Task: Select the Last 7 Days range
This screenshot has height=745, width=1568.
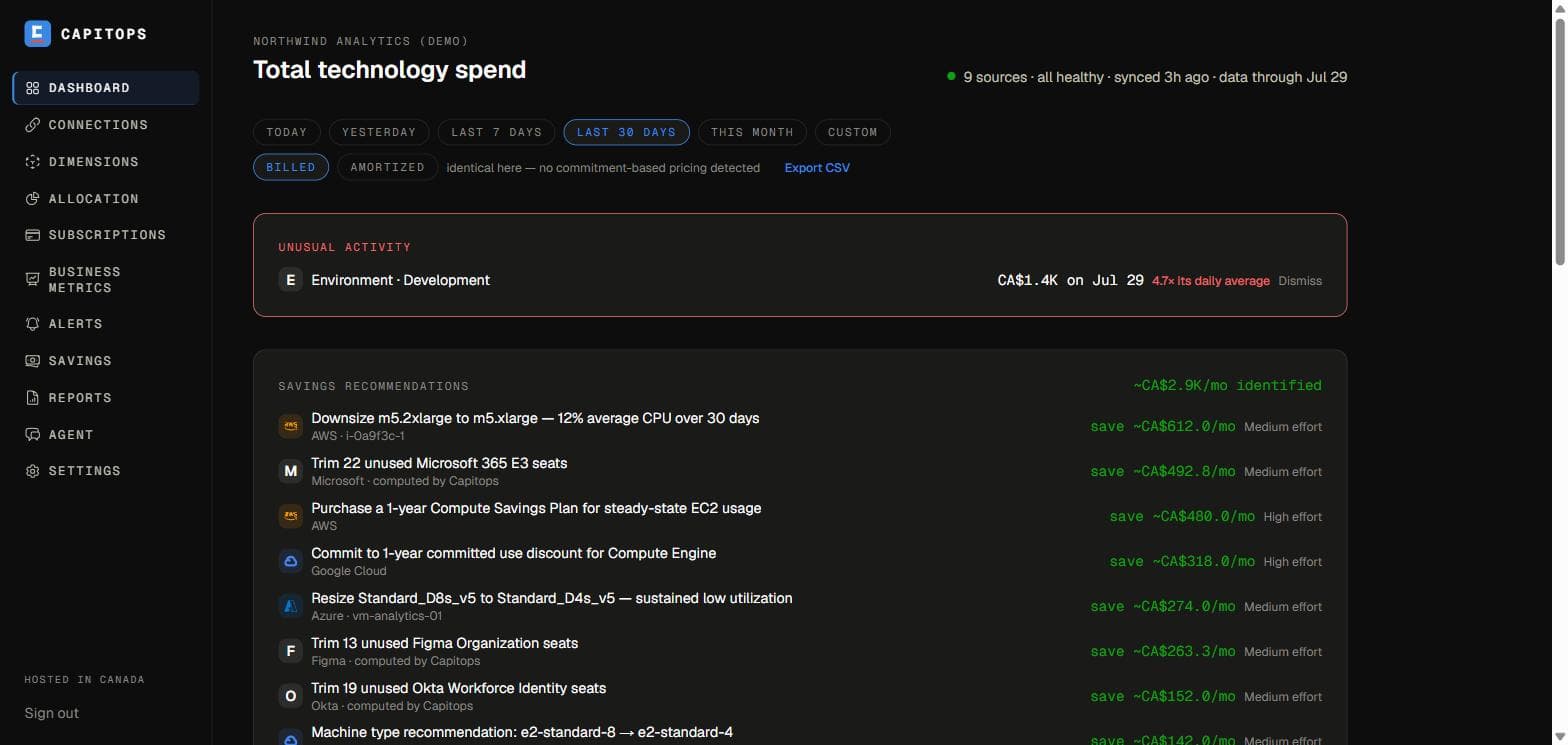Action: point(497,132)
